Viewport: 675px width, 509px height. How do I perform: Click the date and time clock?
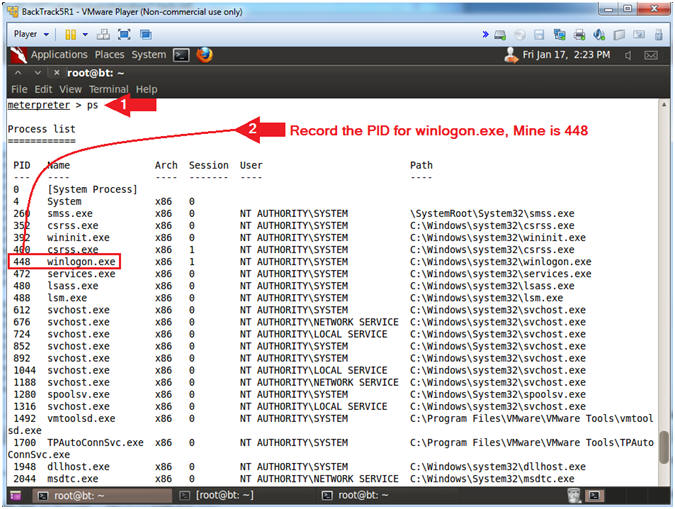click(x=566, y=55)
